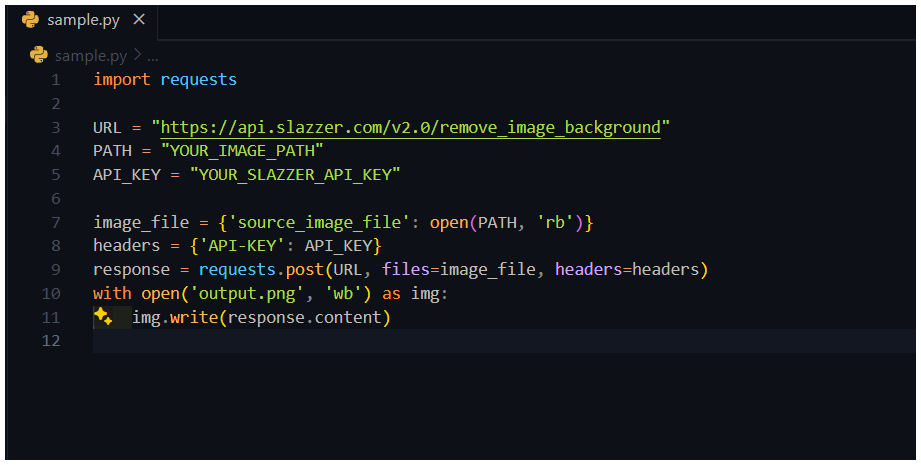This screenshot has width=921, height=465.
Task: Open the breadcrumb ellipsis symbols menu
Action: click(153, 57)
